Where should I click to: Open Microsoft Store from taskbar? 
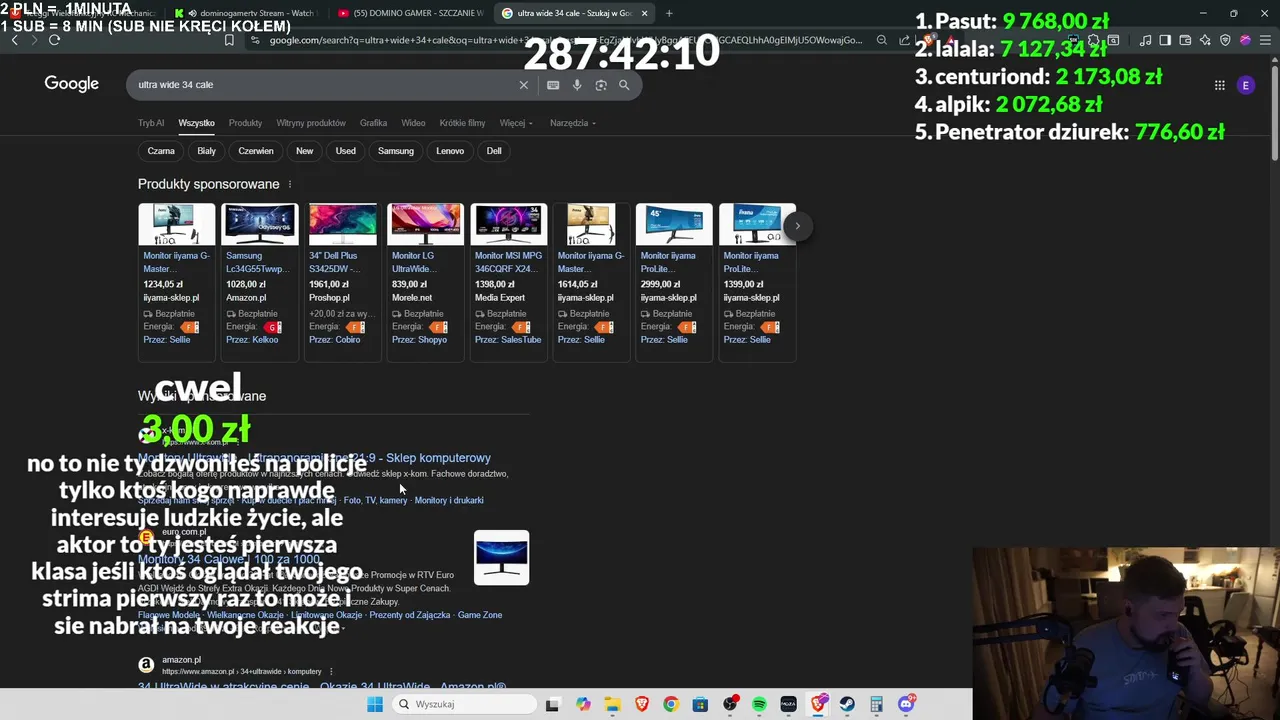click(x=700, y=704)
